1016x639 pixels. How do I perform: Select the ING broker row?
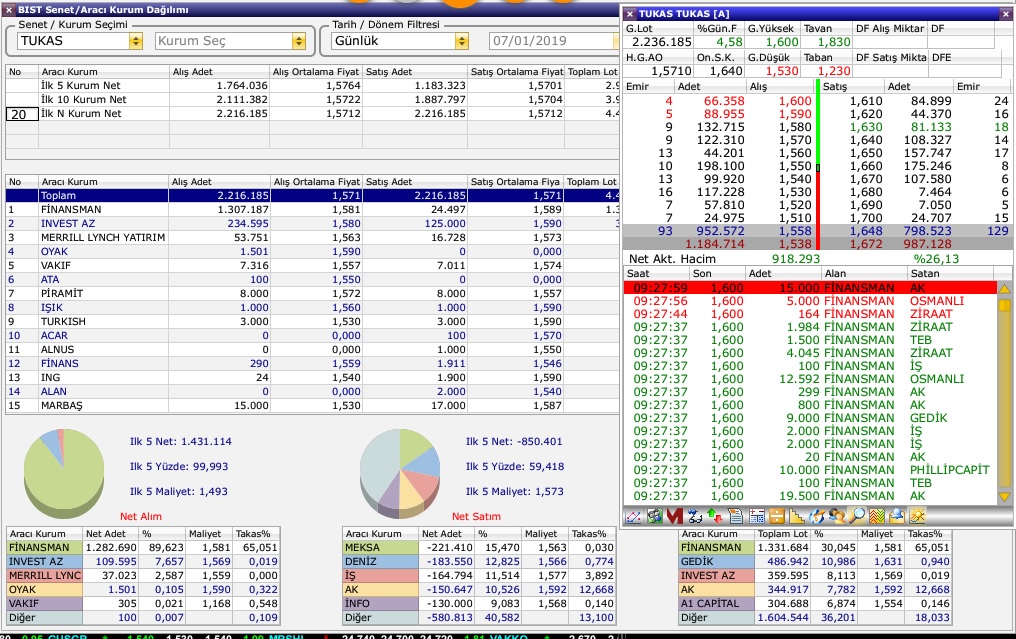coord(312,378)
